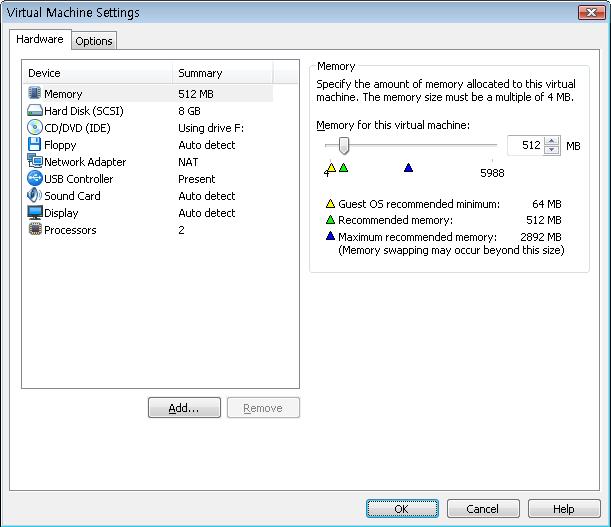Click the green legend triangle for Recommended memory
The image size is (611, 527).
(x=330, y=220)
